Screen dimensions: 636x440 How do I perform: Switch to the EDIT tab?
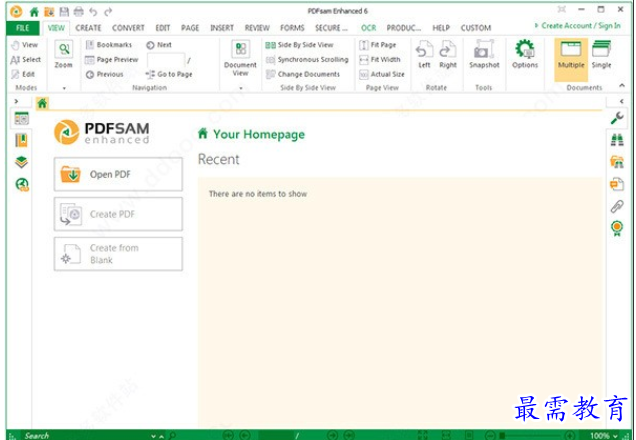point(163,28)
